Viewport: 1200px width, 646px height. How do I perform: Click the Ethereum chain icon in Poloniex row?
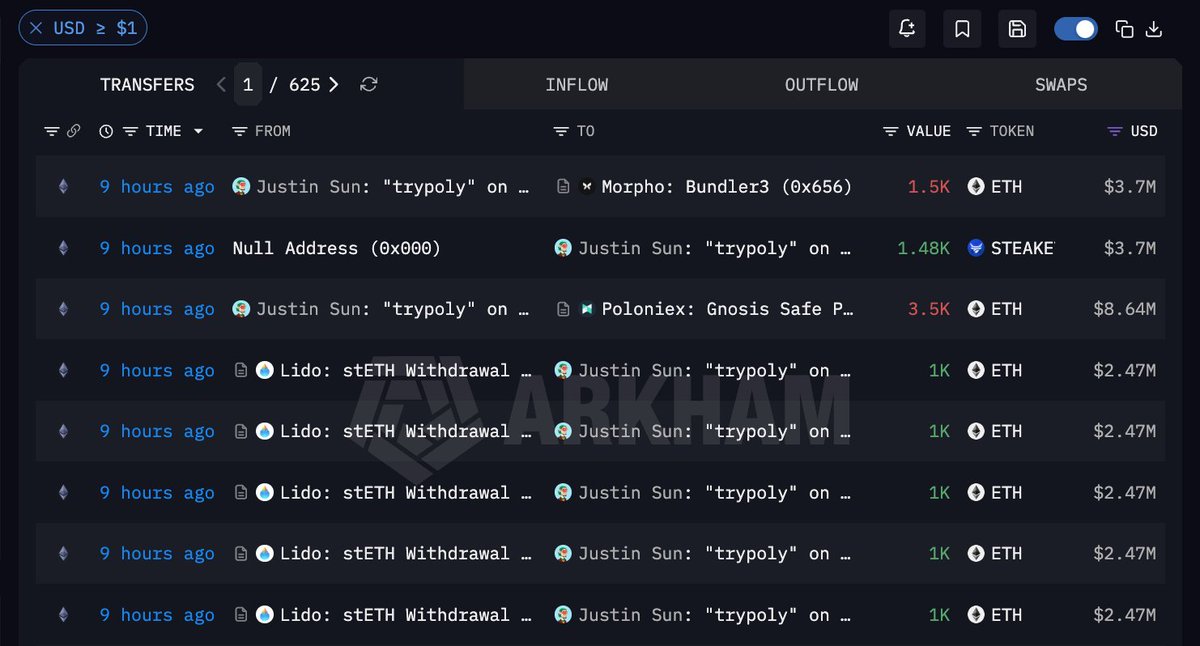[x=63, y=309]
